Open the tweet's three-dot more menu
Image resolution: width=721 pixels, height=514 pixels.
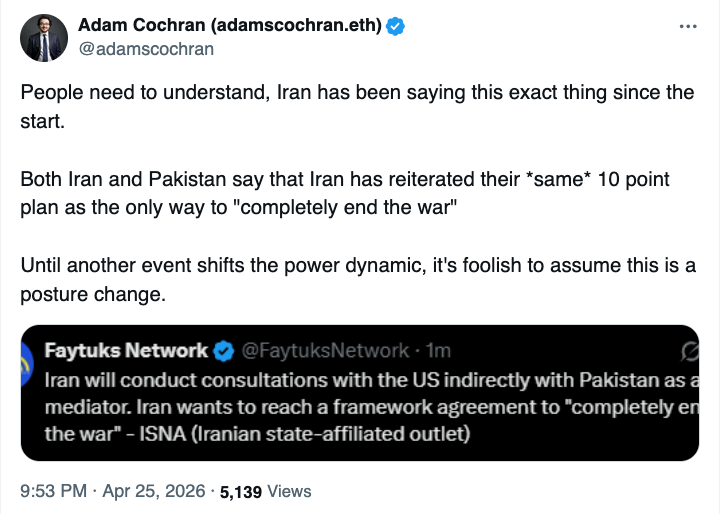tap(687, 27)
